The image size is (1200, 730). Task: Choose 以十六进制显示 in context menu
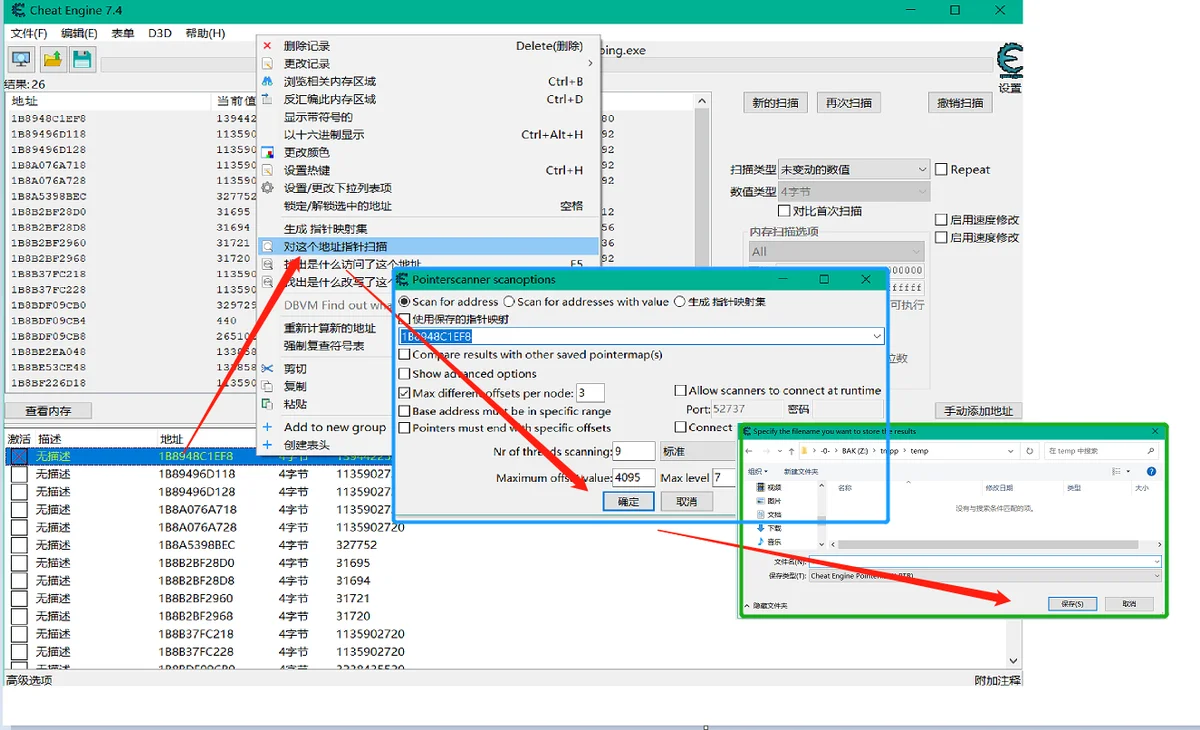tap(428, 135)
